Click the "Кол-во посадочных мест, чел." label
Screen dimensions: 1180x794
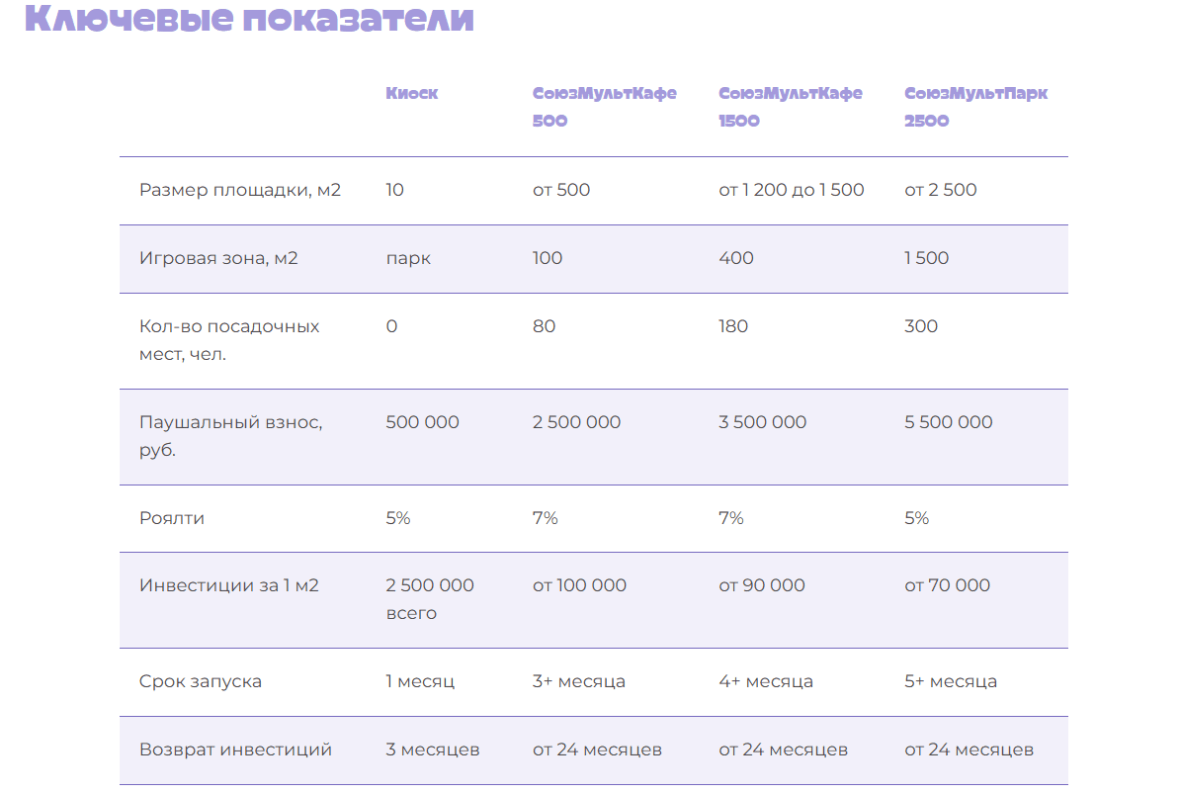click(x=229, y=340)
